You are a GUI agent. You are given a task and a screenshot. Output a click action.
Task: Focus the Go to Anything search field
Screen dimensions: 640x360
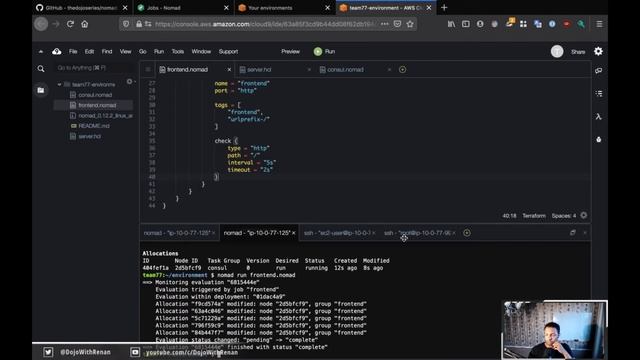(x=95, y=68)
